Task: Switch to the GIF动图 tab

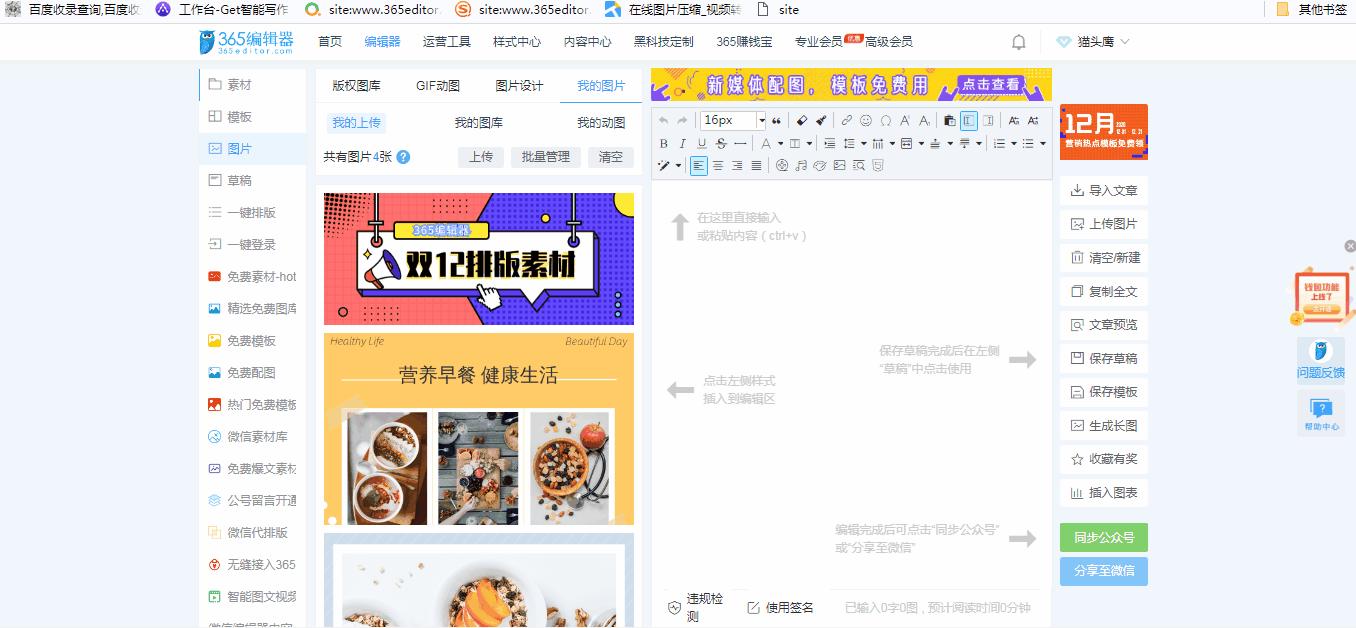Action: coord(438,86)
